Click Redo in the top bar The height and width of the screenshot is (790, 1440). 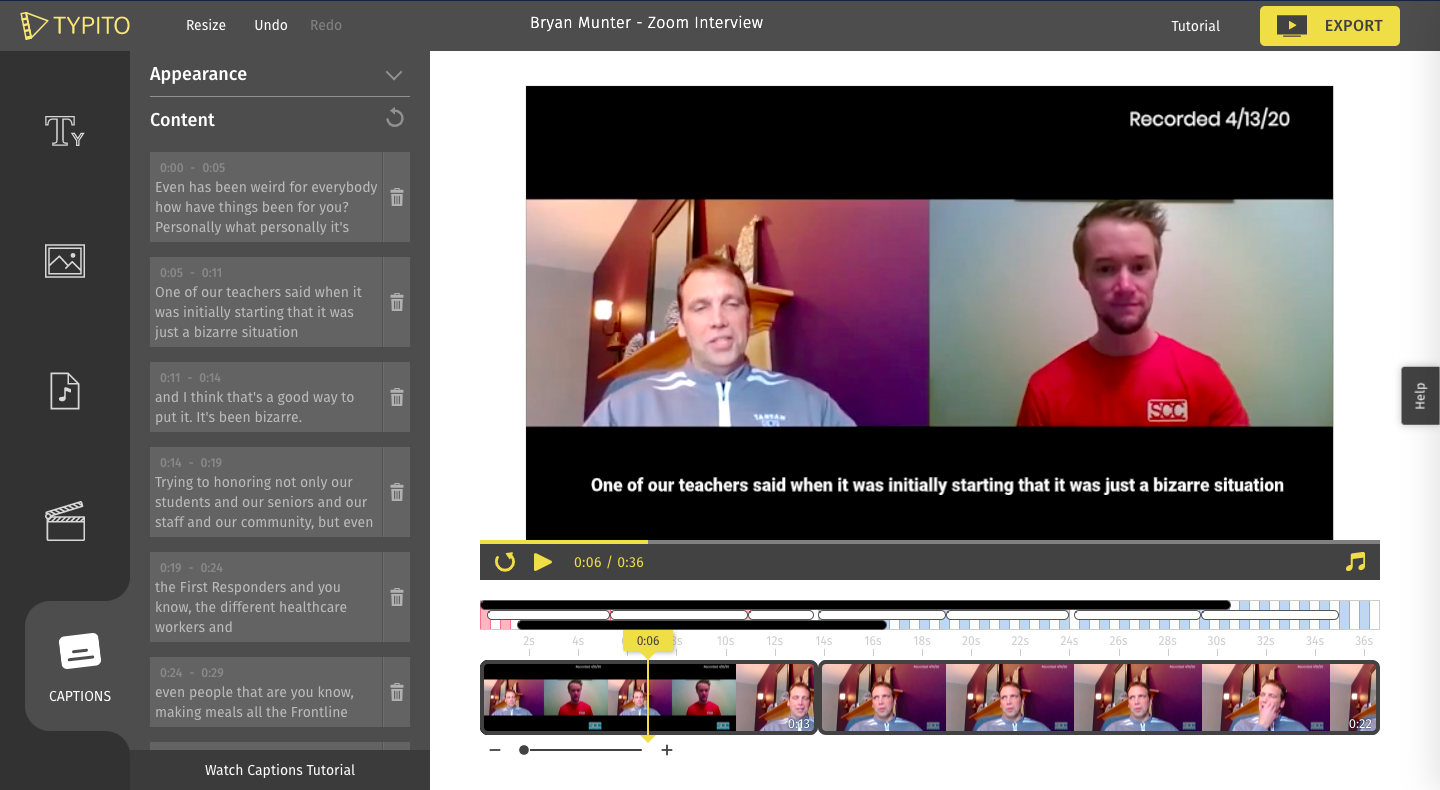coord(326,25)
